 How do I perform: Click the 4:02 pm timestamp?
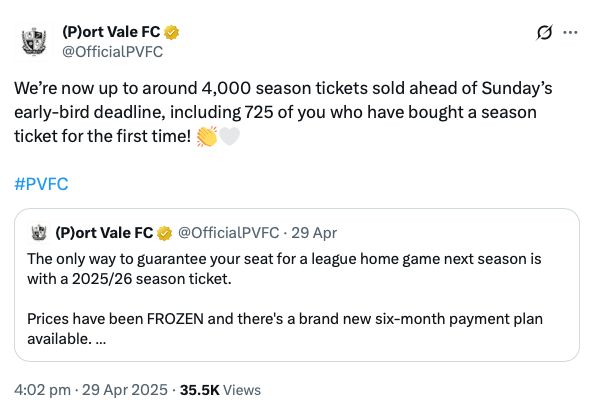coord(43,390)
